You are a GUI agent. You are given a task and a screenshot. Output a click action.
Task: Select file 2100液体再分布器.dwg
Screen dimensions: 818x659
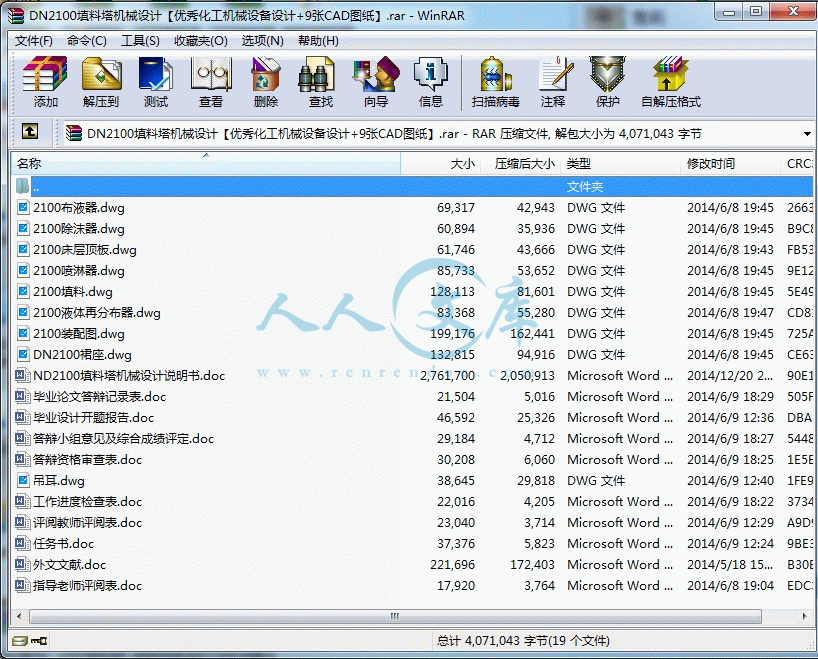97,313
